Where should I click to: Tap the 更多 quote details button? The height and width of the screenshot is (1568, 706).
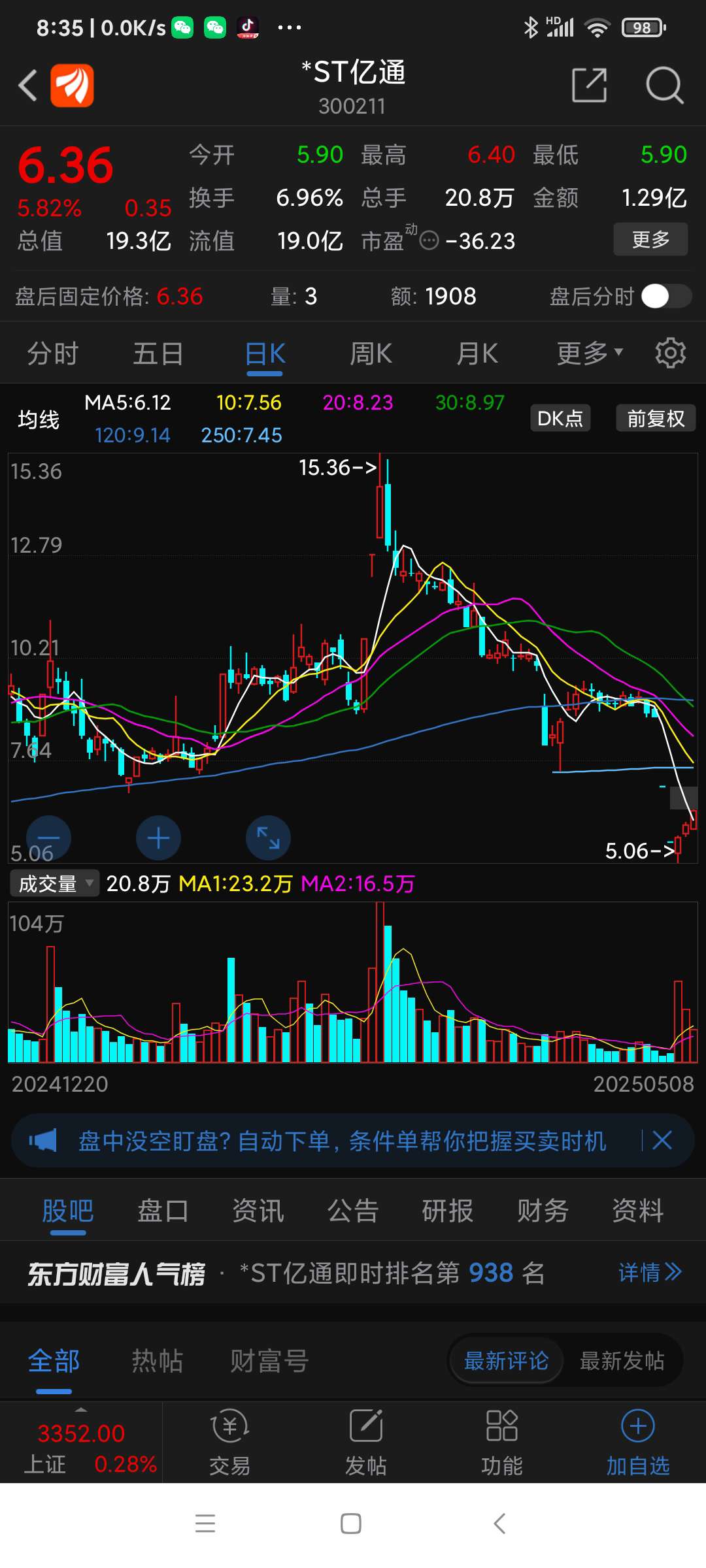[650, 239]
